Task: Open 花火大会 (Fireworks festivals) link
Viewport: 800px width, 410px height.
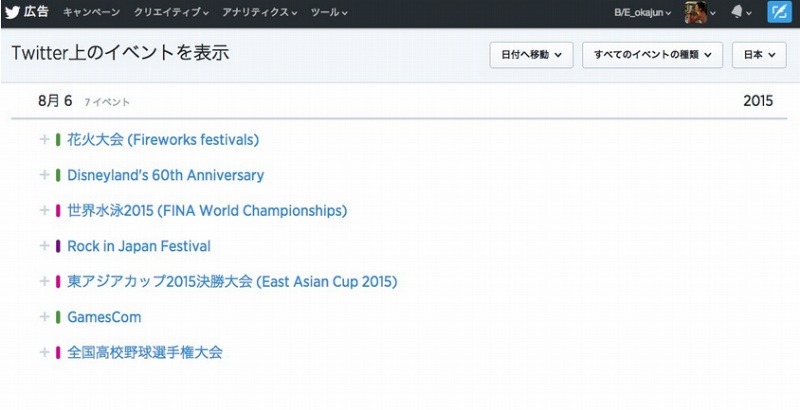Action: 163,140
